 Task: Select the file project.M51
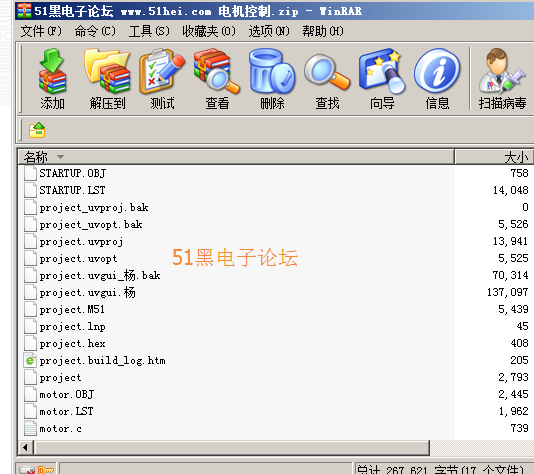coord(72,309)
